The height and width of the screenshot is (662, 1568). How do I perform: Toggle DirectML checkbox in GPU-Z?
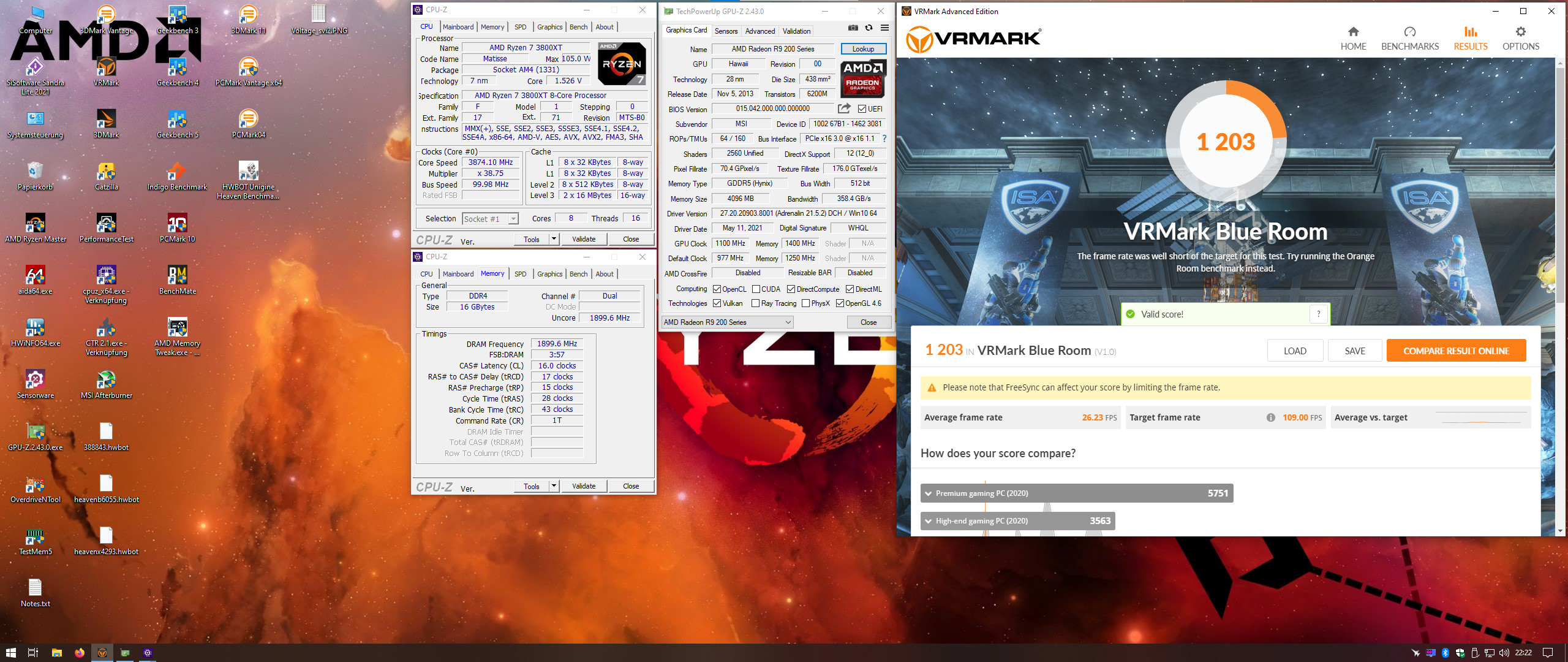click(850, 289)
